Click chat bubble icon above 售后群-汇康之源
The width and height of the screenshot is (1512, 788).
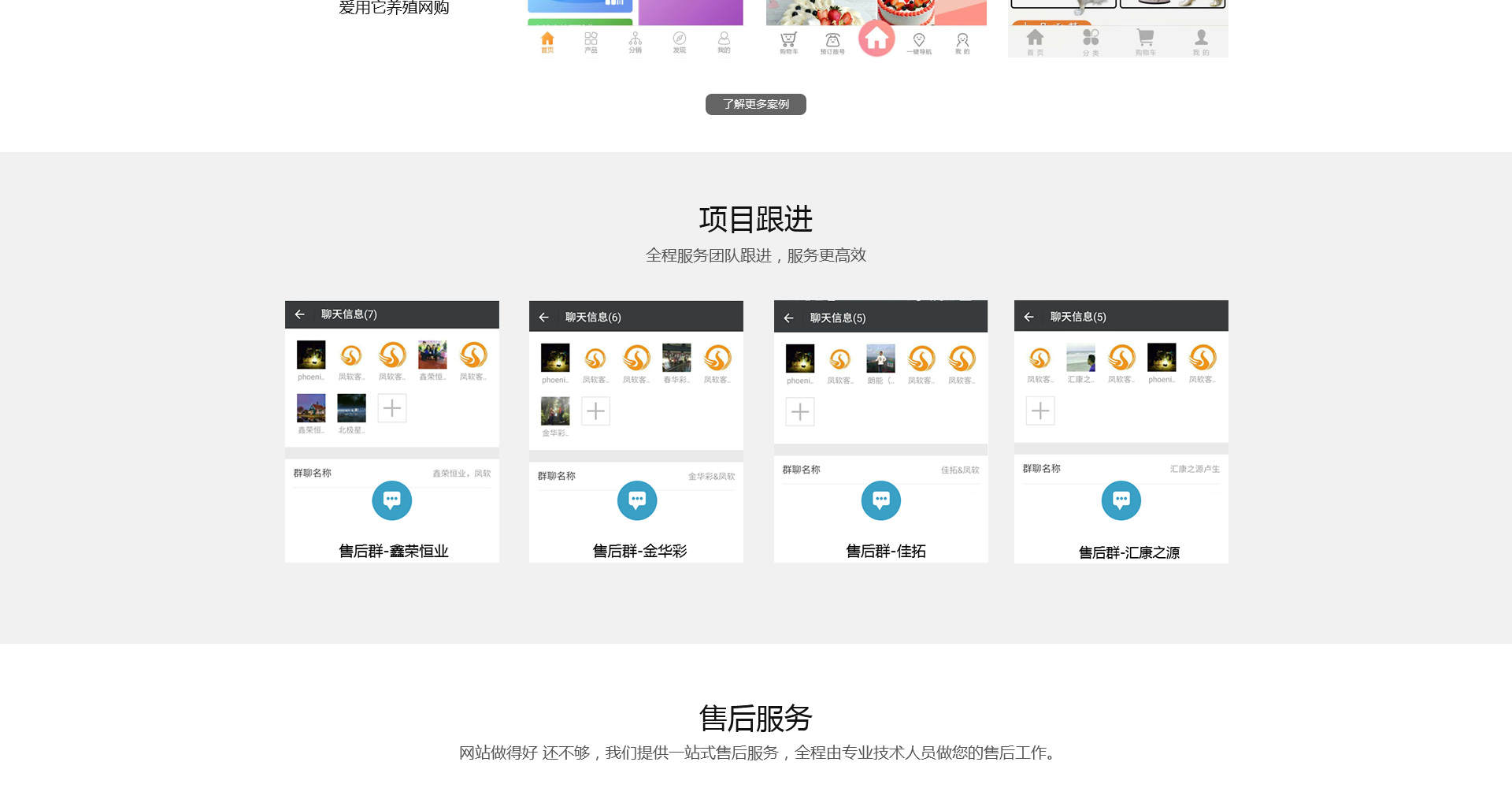click(x=1121, y=500)
